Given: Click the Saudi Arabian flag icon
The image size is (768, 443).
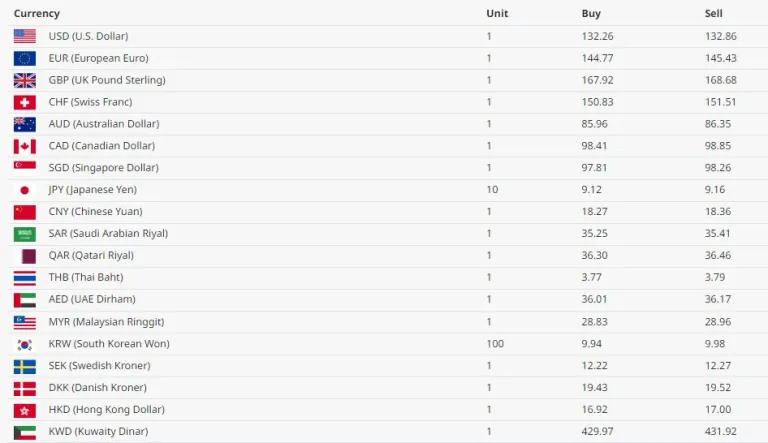Looking at the screenshot, I should pos(25,234).
